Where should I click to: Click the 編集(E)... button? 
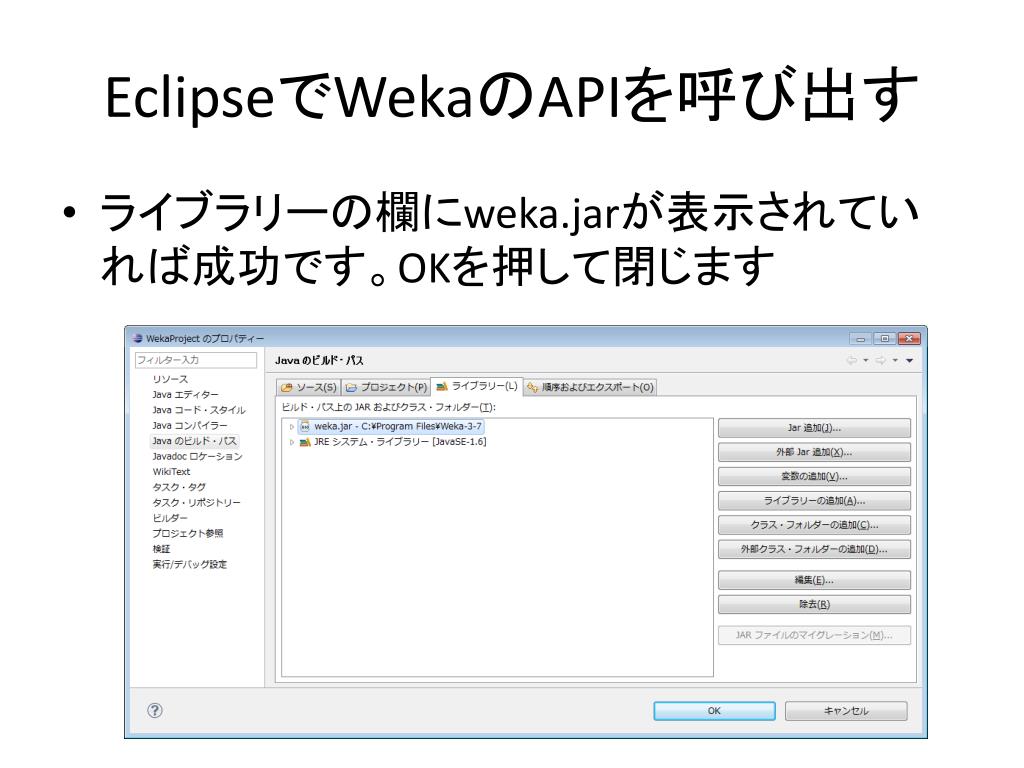pyautogui.click(x=814, y=580)
